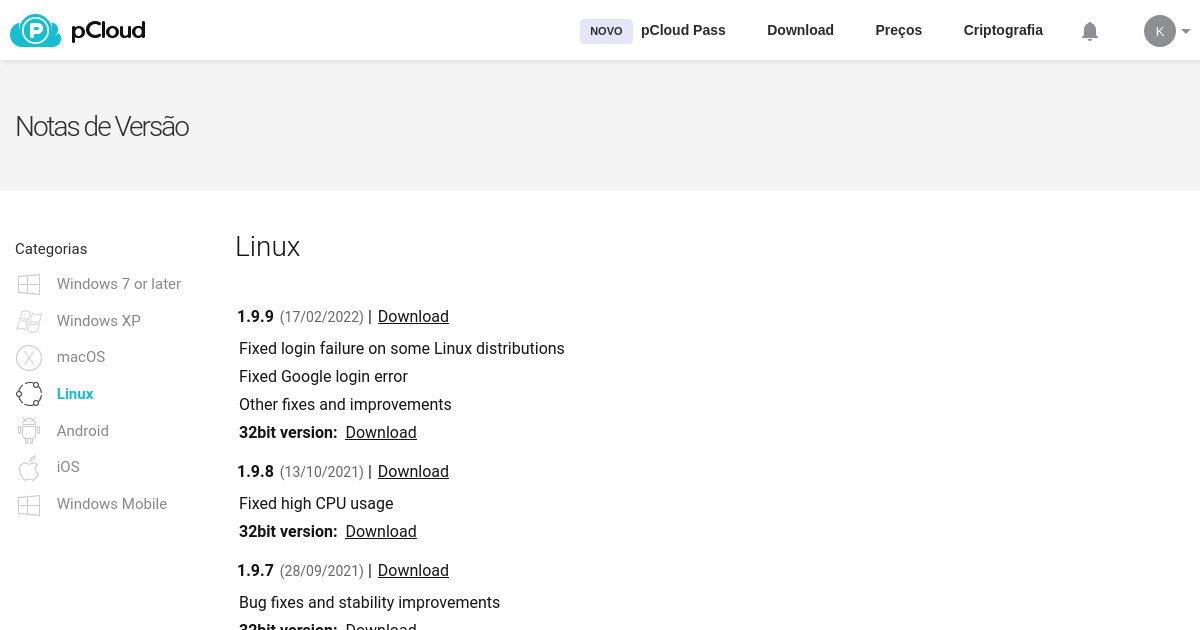Download version 1.9.9 (17/02/2022)

click(413, 317)
